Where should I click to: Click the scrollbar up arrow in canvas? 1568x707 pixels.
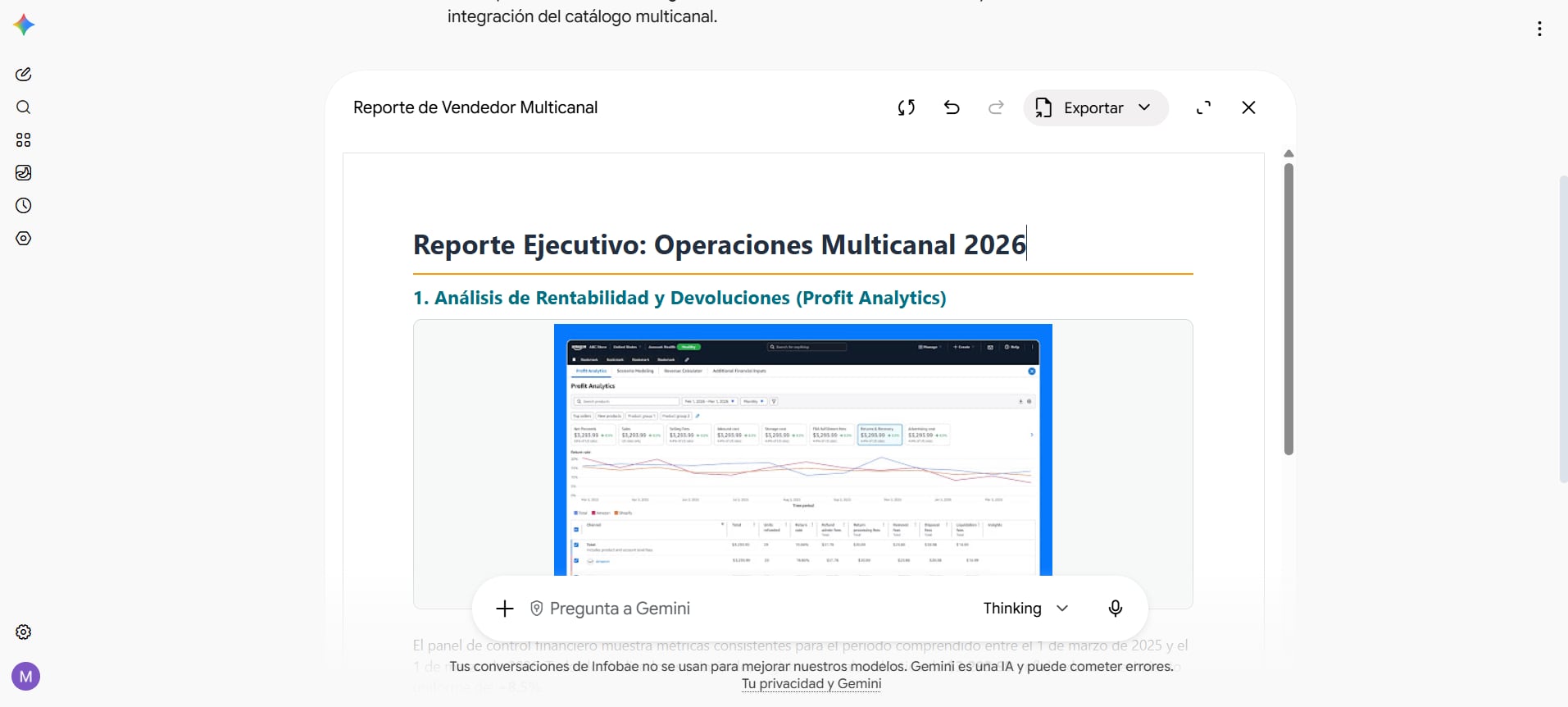coord(1288,154)
